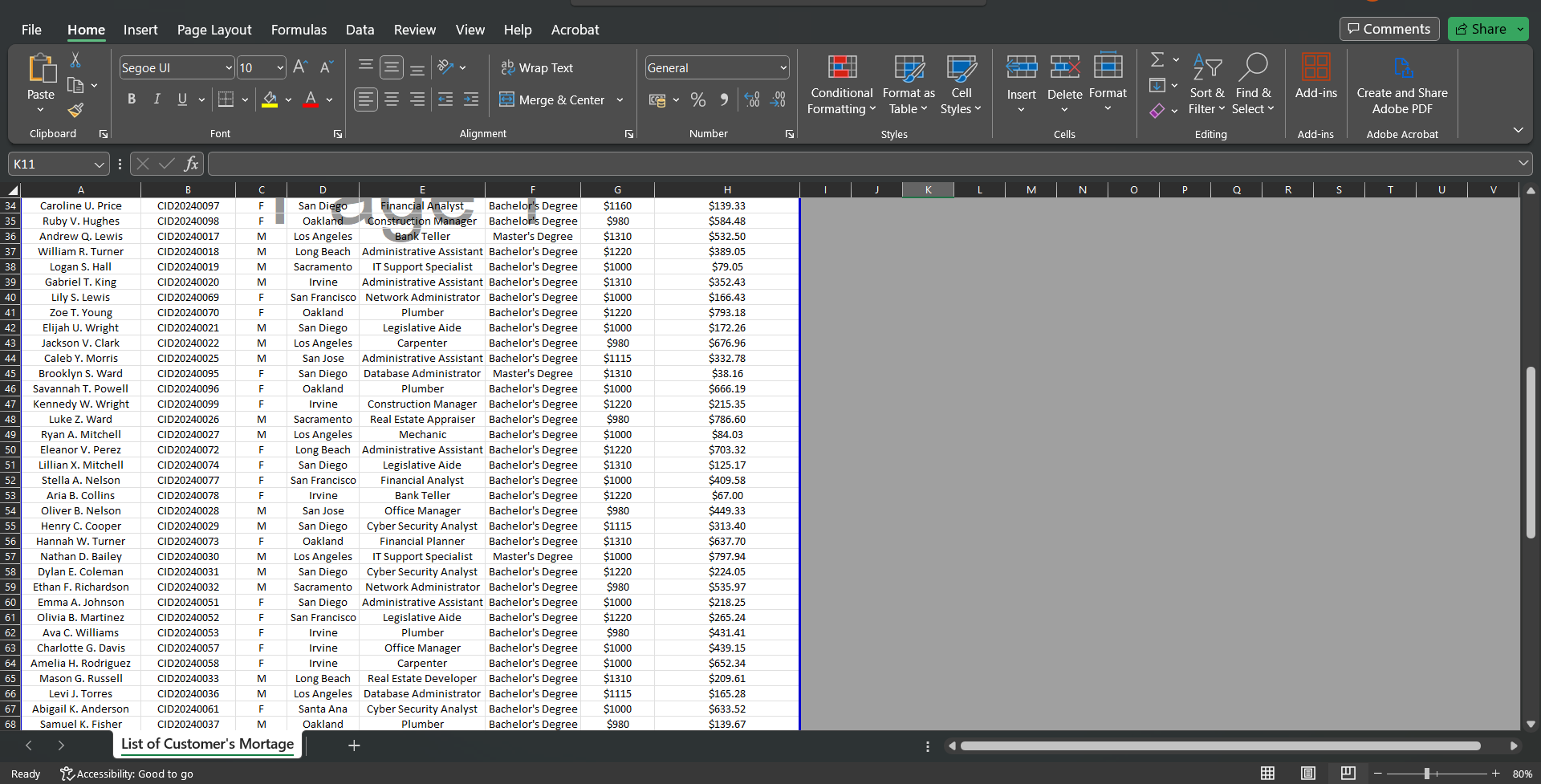Select the Format Painter brush
The height and width of the screenshot is (784, 1541).
tap(75, 110)
